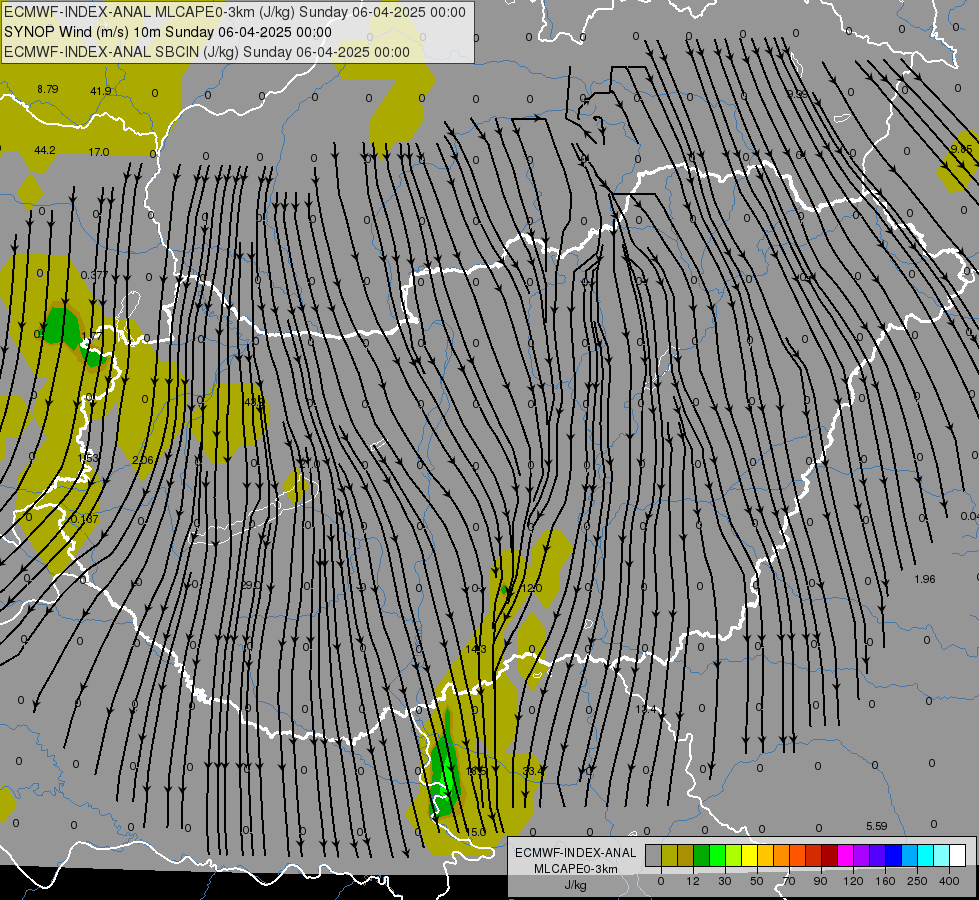Click the map value 33.4
Viewport: 979px width, 900px height.
click(x=533, y=771)
